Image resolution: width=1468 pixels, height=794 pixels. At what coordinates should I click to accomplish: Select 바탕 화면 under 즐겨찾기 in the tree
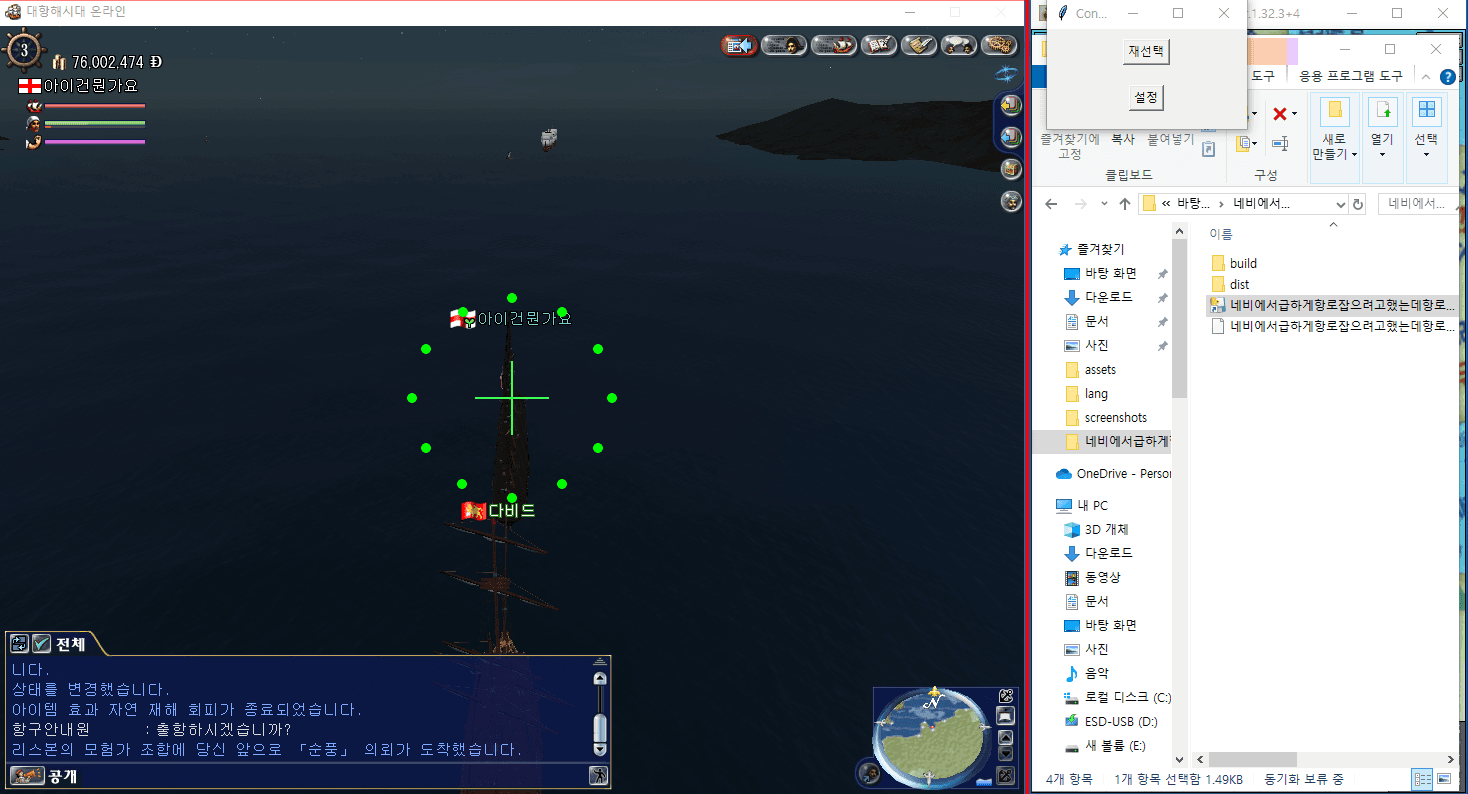click(1110, 273)
